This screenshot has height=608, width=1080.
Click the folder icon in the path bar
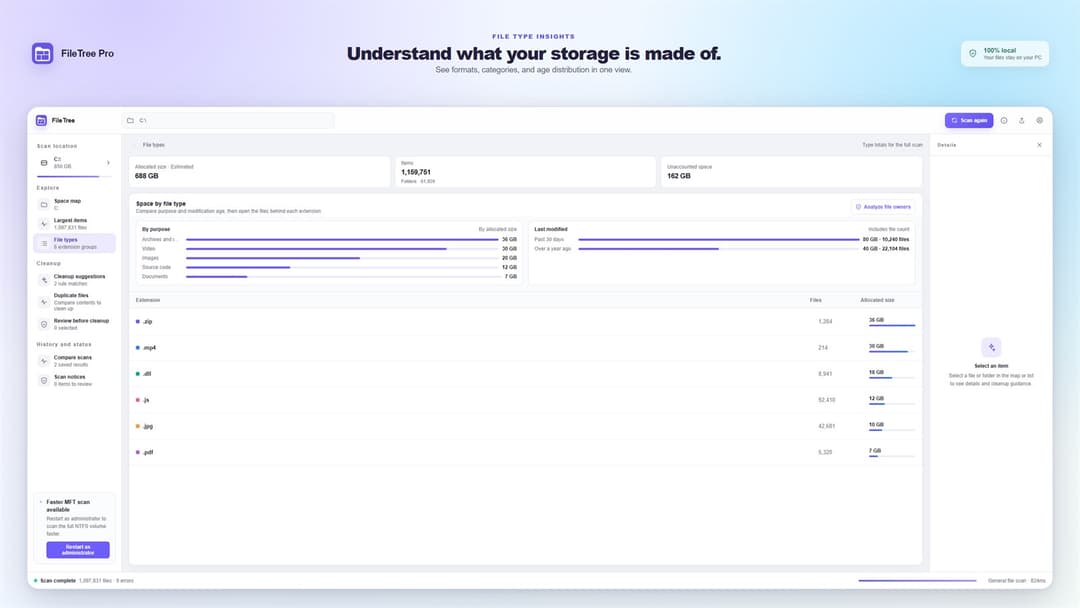130,120
